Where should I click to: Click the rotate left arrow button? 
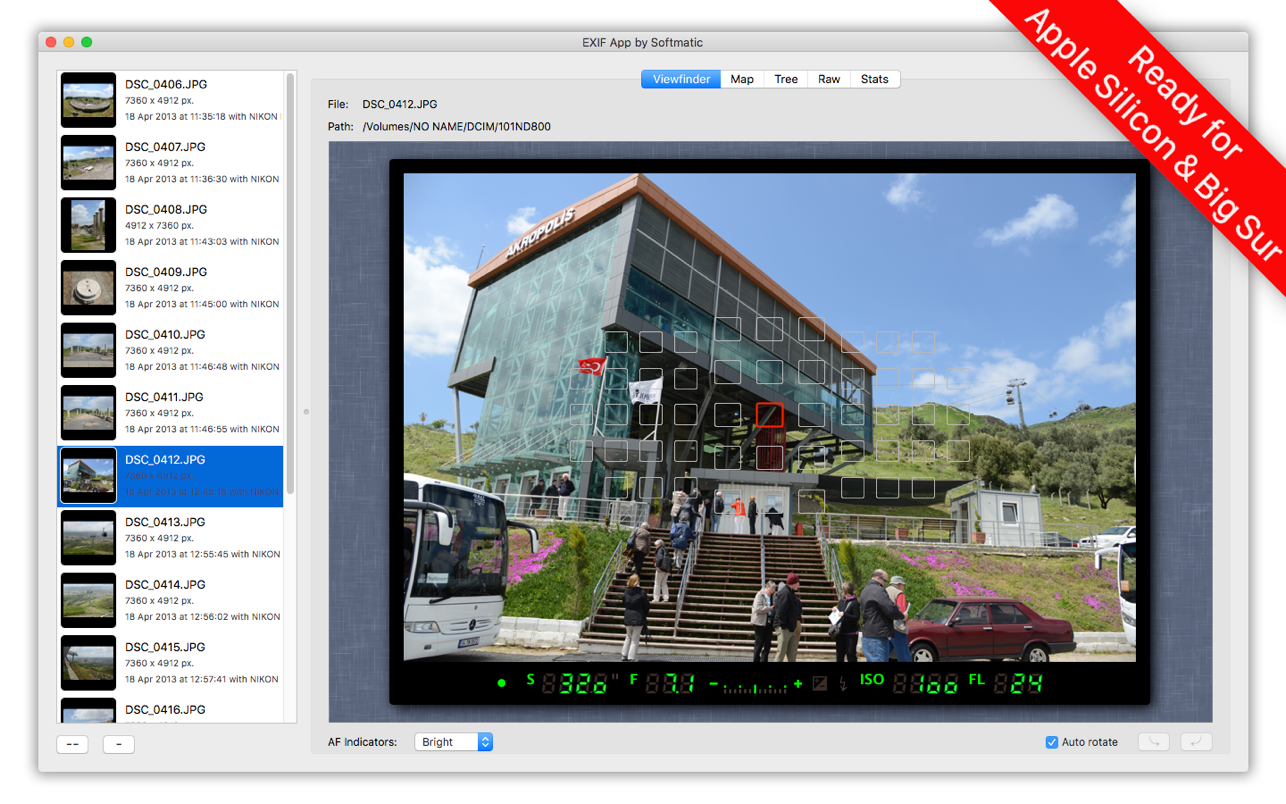pos(1154,742)
